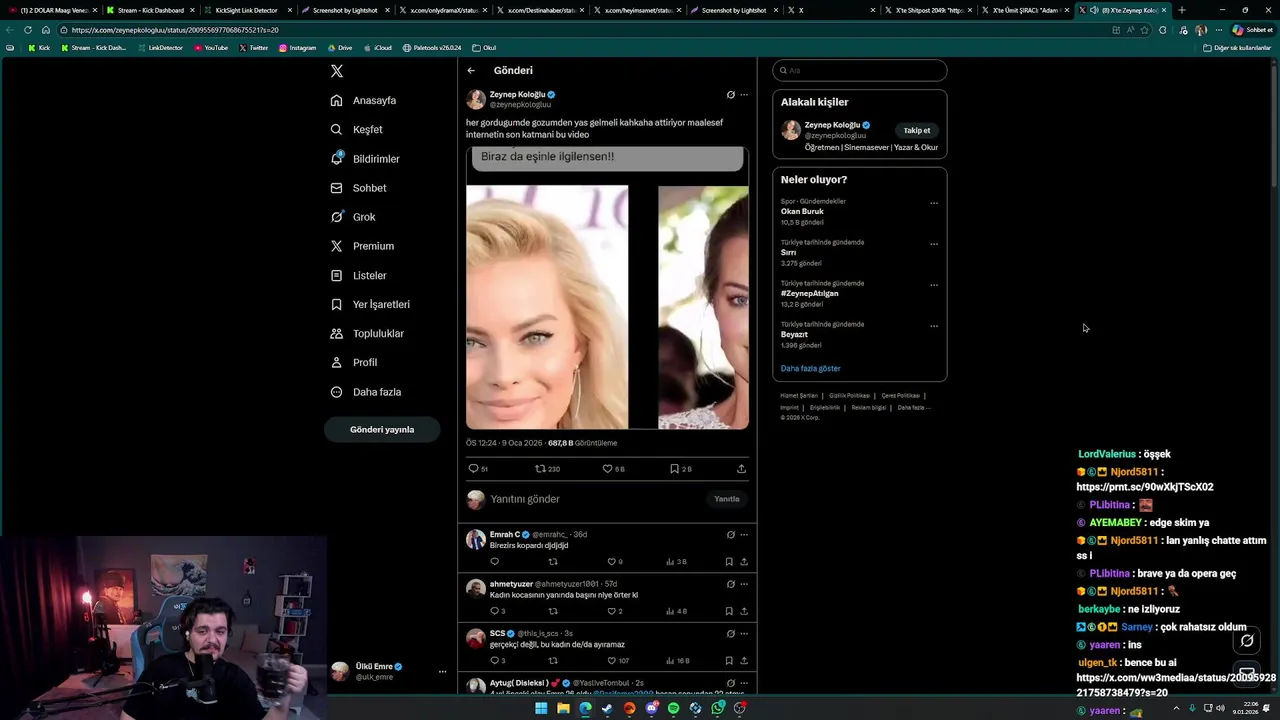The height and width of the screenshot is (720, 1280).
Task: Open Njord5811's prnt.sc chat link
Action: click(x=1145, y=487)
